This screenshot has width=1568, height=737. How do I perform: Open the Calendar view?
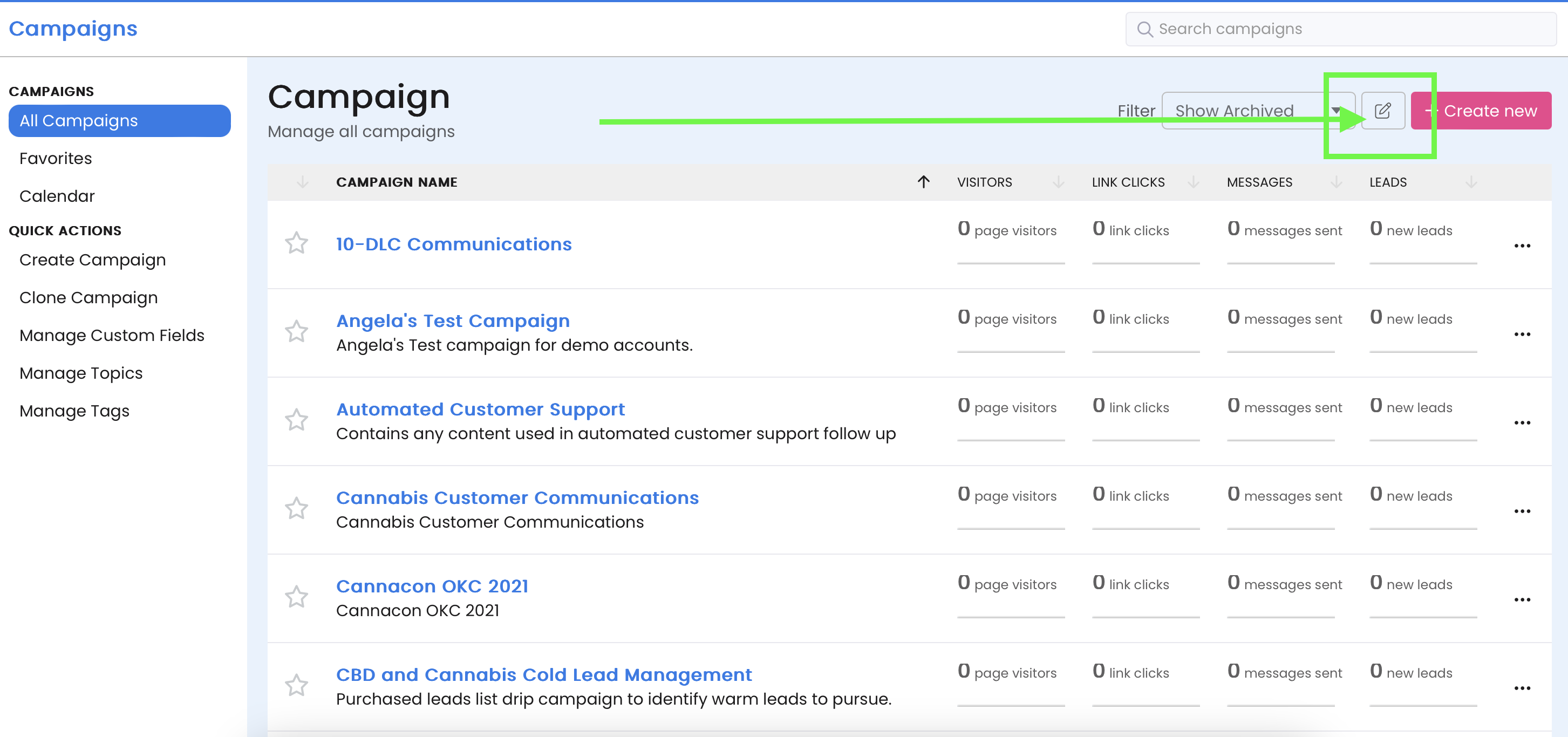57,196
